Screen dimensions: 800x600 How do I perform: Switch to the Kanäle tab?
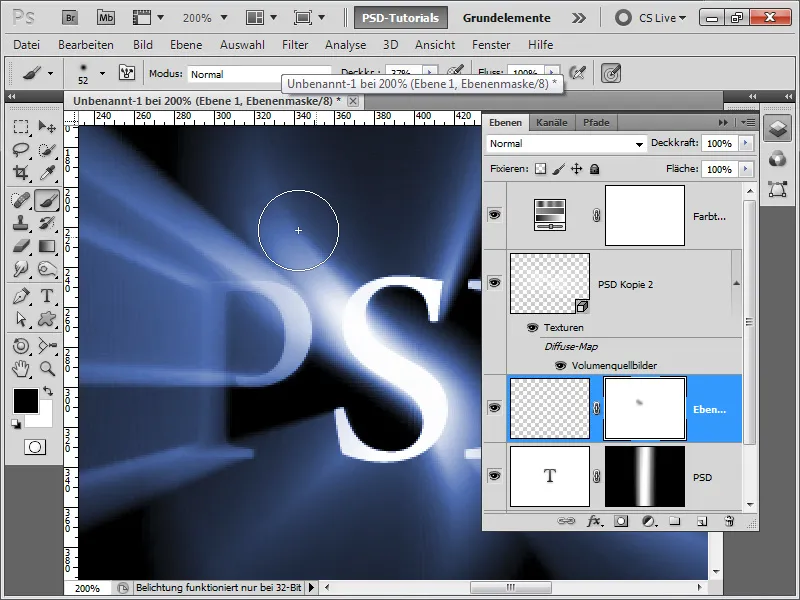[x=552, y=122]
